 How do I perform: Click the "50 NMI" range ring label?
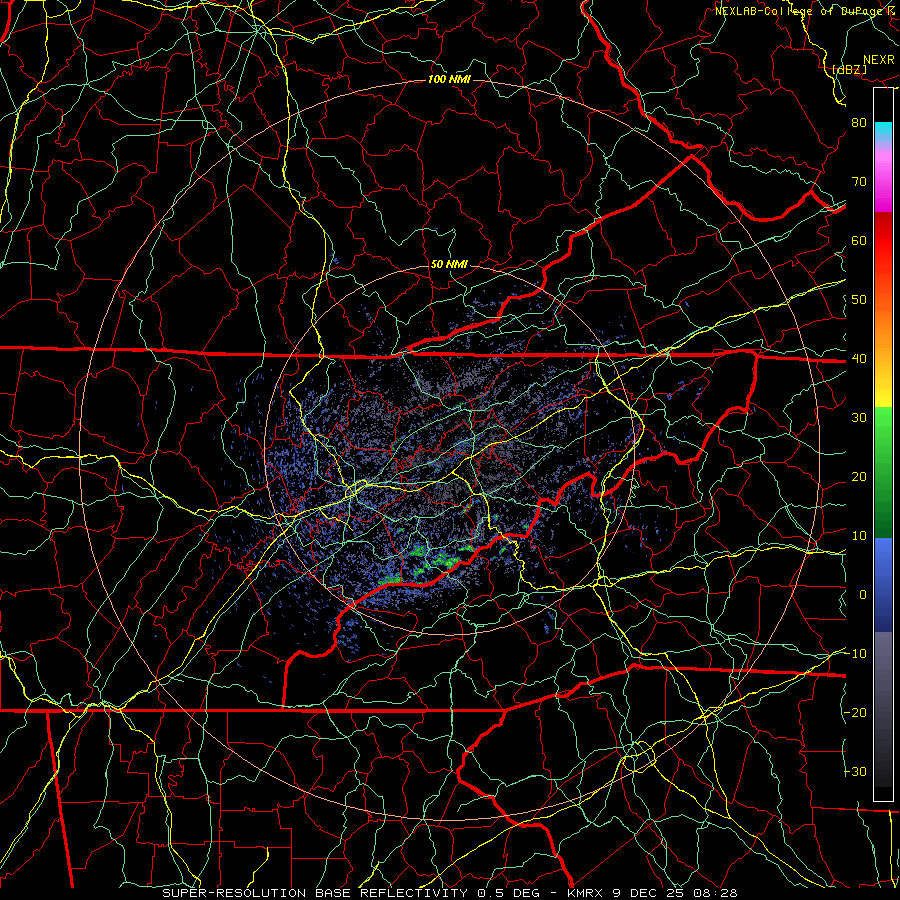449,265
